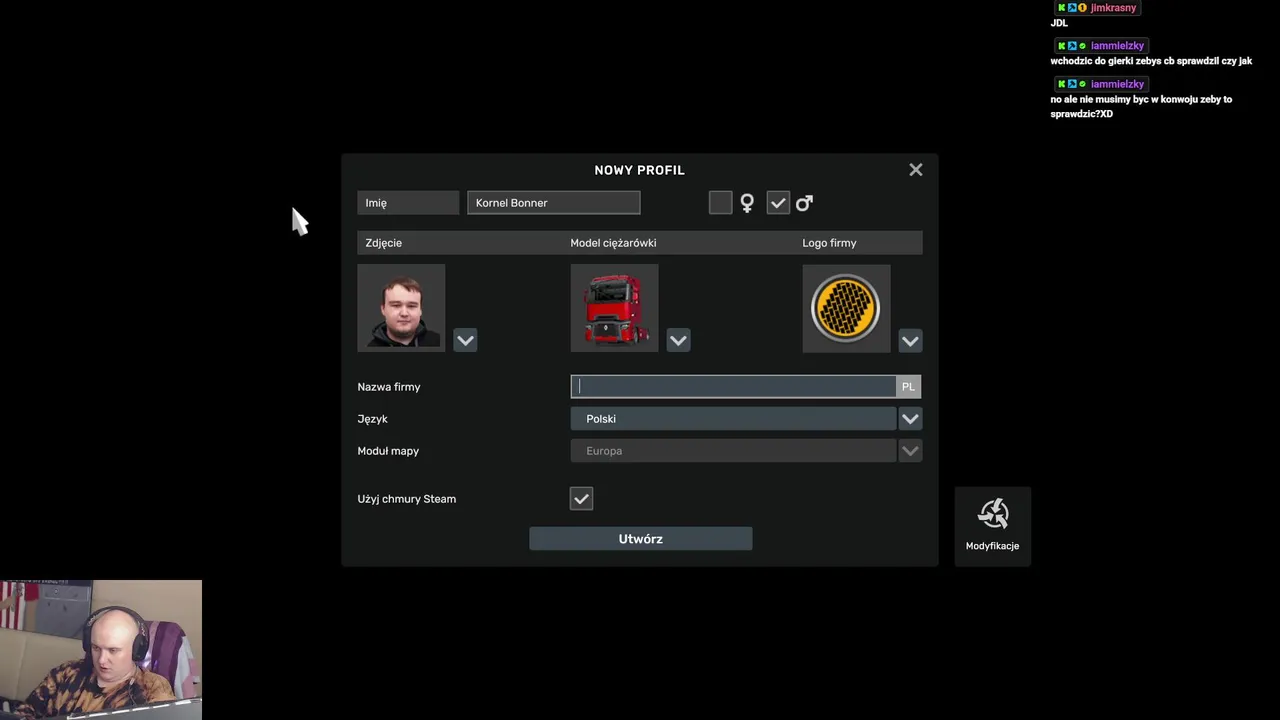Click the Europa map module field
1280x720 pixels.
click(734, 451)
